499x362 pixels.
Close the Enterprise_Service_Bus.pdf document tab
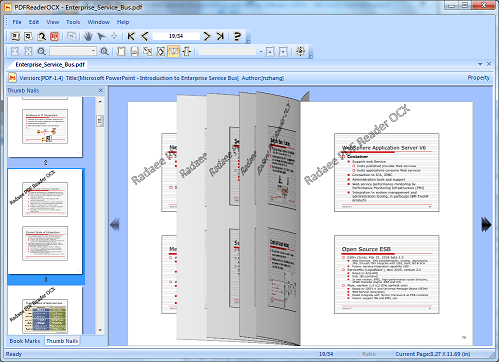489,64
